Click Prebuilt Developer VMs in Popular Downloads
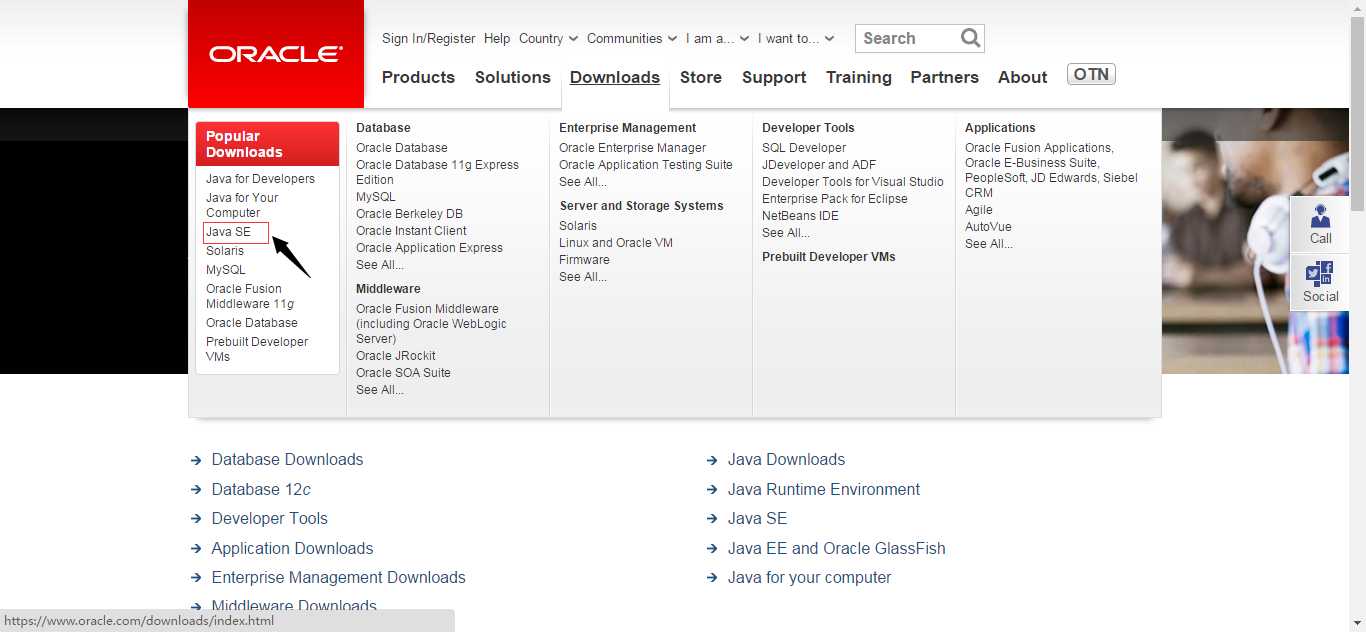The width and height of the screenshot is (1366, 632). point(257,349)
